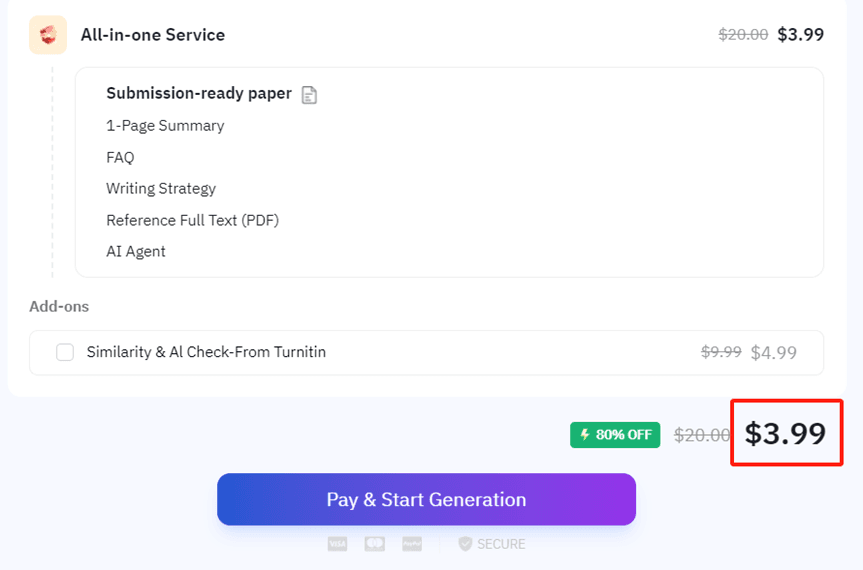This screenshot has width=863, height=570.
Task: Click the Mastercard payment icon
Action: 375,544
